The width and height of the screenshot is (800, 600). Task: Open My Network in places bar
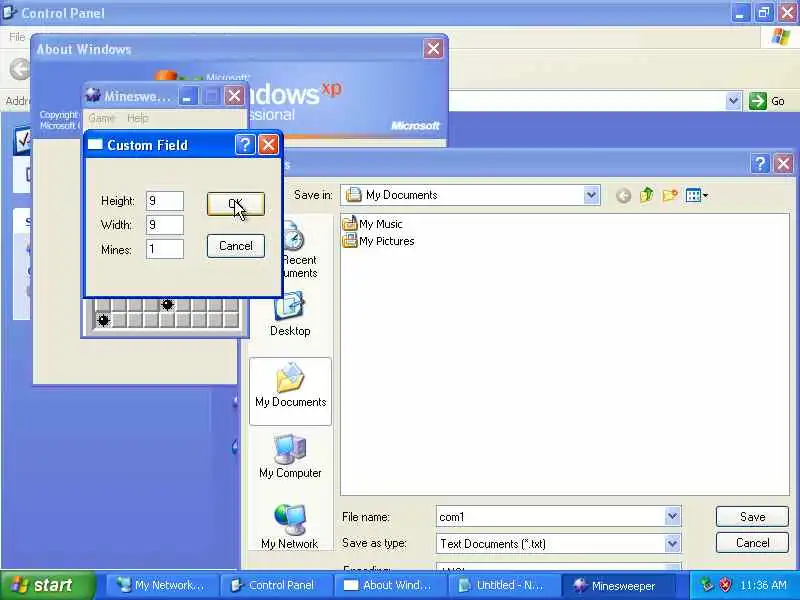290,526
